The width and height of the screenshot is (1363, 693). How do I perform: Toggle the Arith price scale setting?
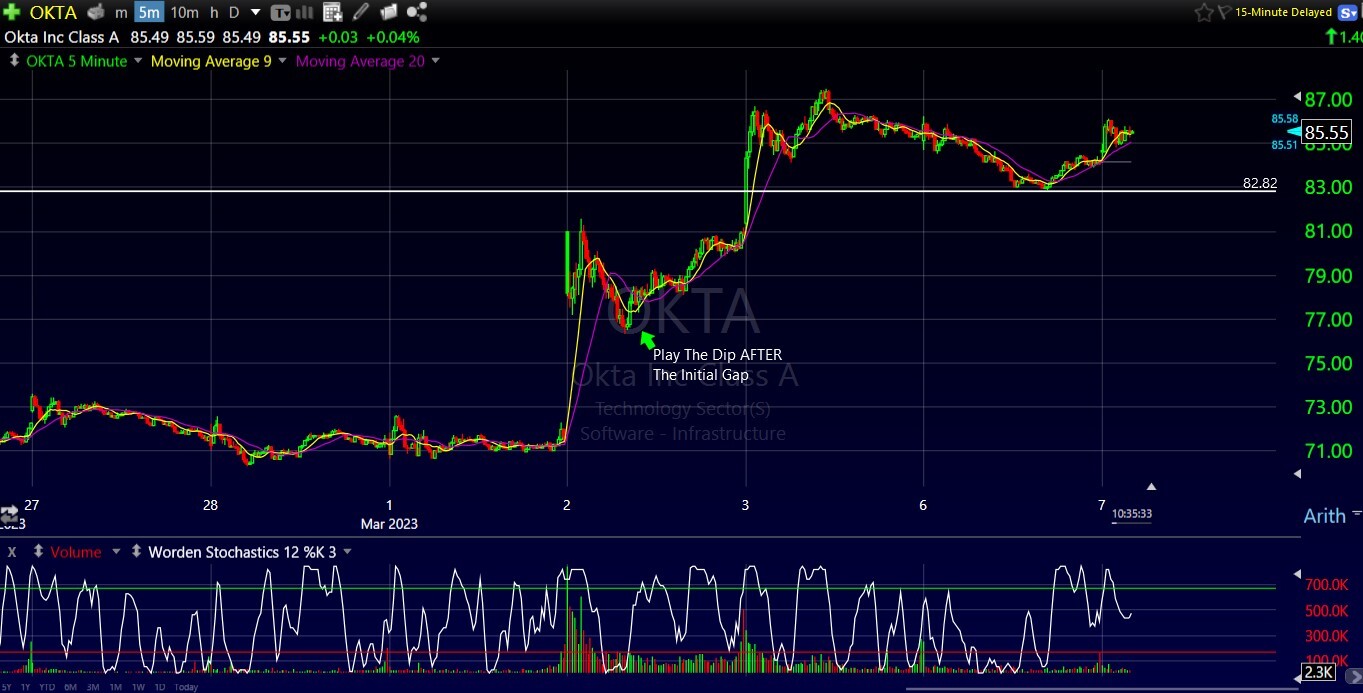[x=1325, y=516]
